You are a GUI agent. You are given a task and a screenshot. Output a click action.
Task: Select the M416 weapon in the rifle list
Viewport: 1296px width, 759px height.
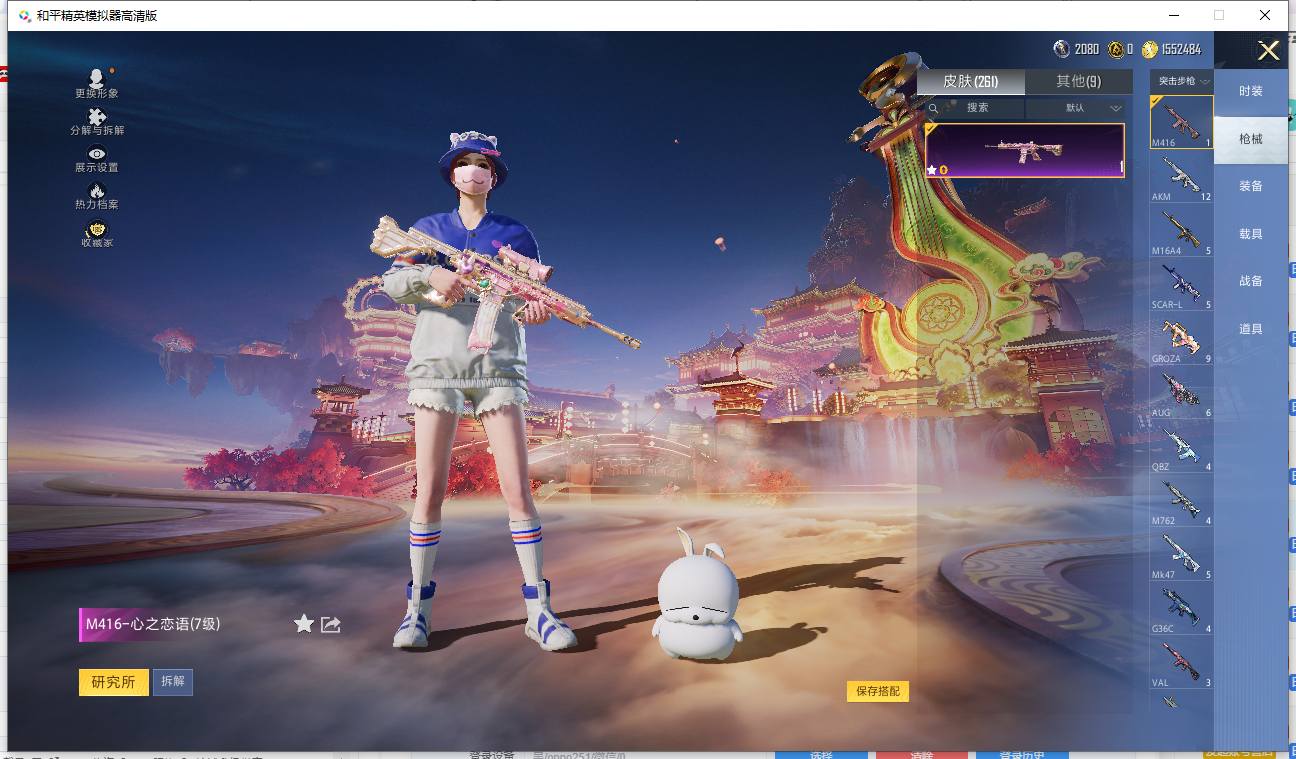[1181, 122]
